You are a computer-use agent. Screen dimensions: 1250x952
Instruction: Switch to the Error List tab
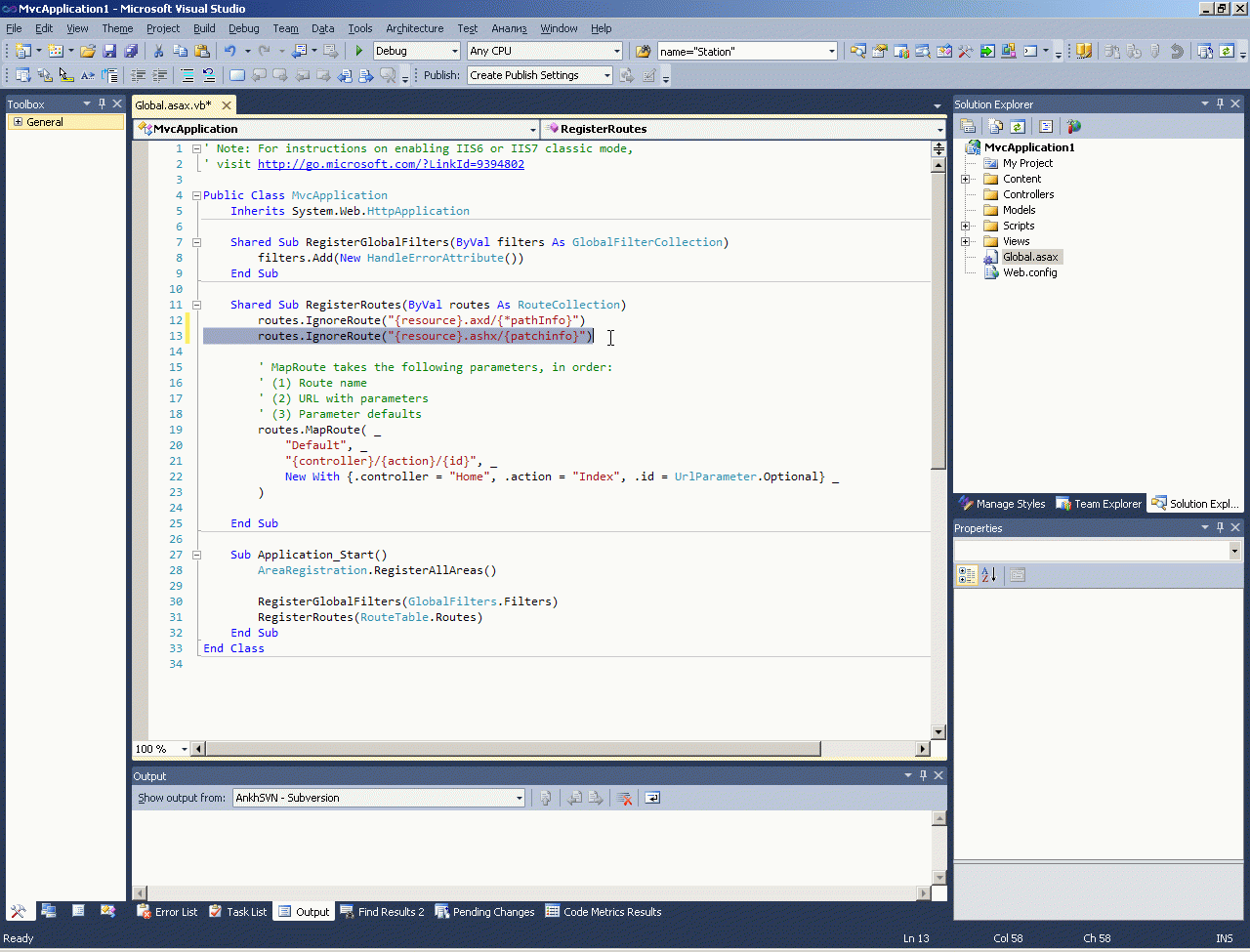point(167,911)
